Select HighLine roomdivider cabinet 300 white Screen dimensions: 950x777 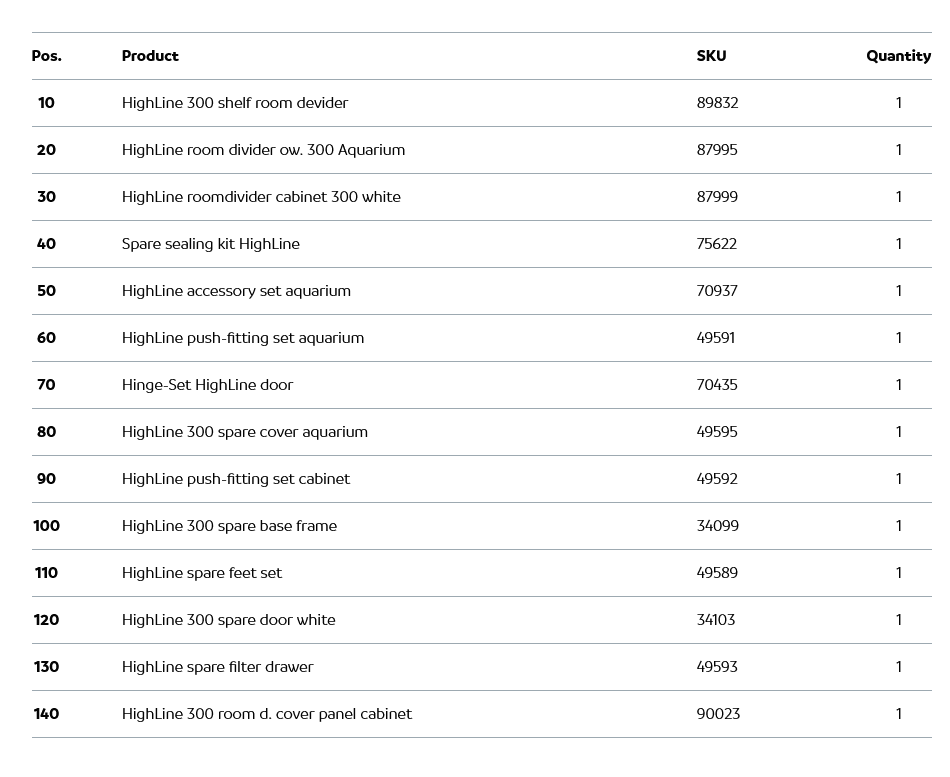click(261, 197)
